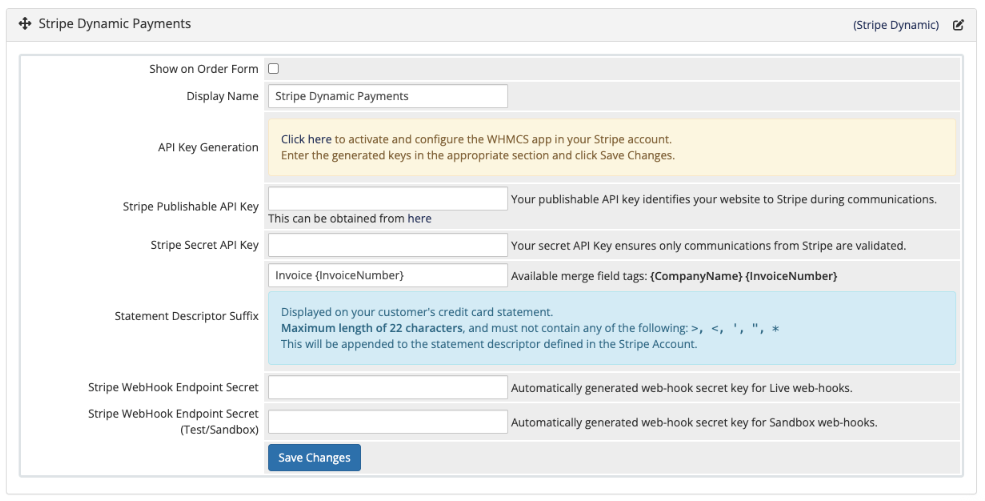Click the Live WebHook Endpoint Secret field
The width and height of the screenshot is (985, 501).
[x=388, y=387]
